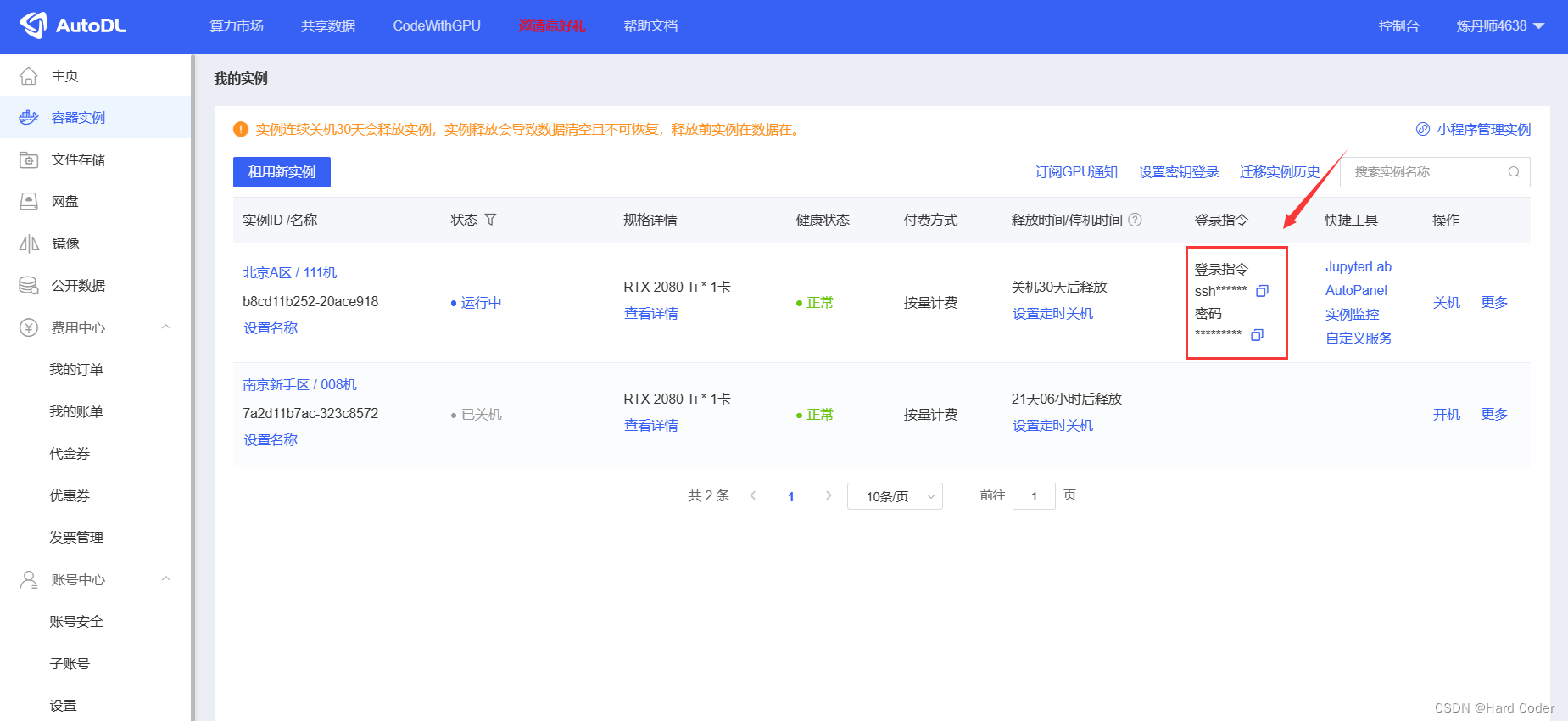
Task: Click 查看详情 for the 111机 instance
Action: click(x=651, y=313)
